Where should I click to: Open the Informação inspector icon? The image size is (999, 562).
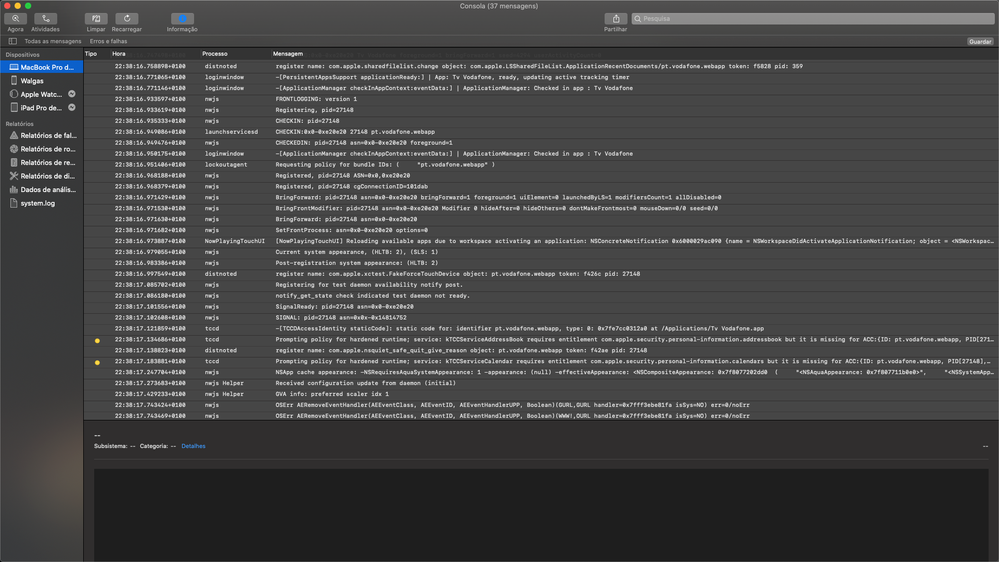click(182, 19)
